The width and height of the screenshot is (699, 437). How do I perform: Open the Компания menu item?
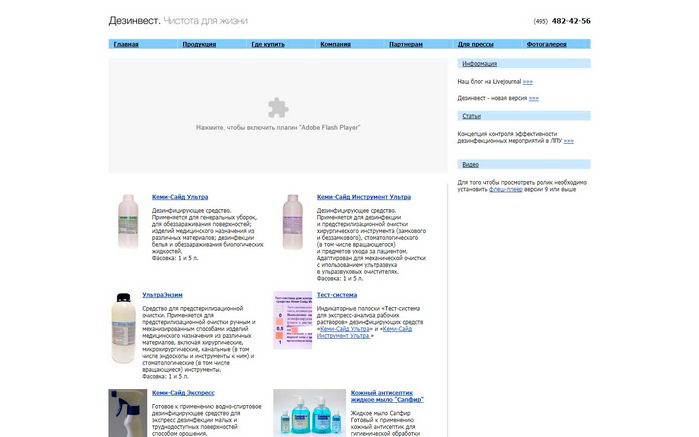tap(335, 44)
